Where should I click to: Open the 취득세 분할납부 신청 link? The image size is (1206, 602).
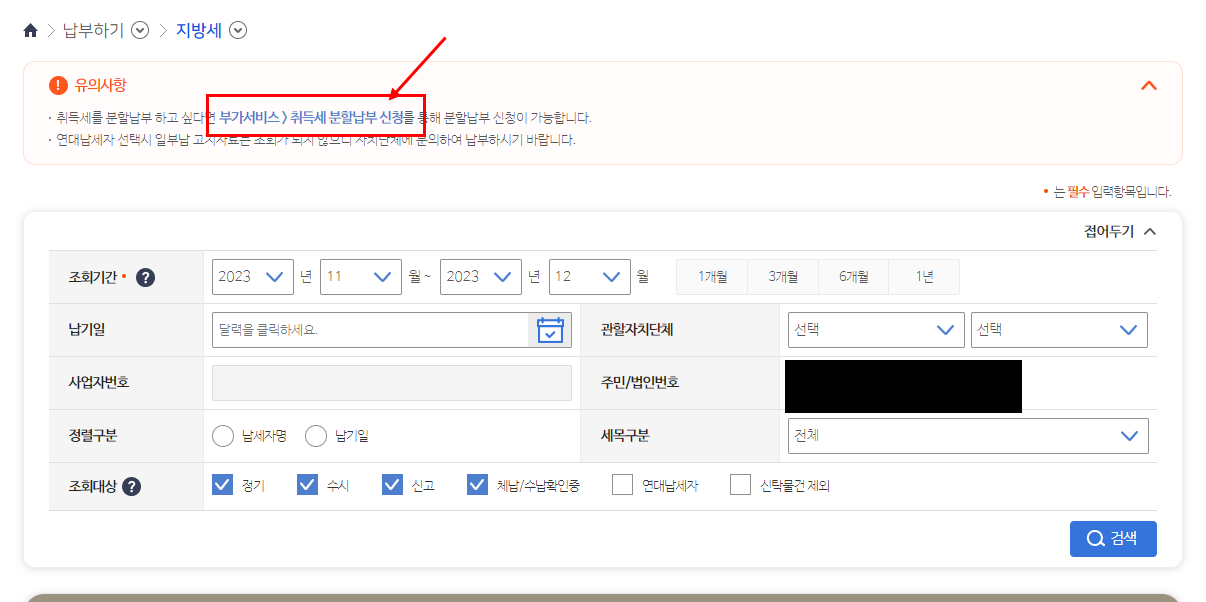pos(315,115)
